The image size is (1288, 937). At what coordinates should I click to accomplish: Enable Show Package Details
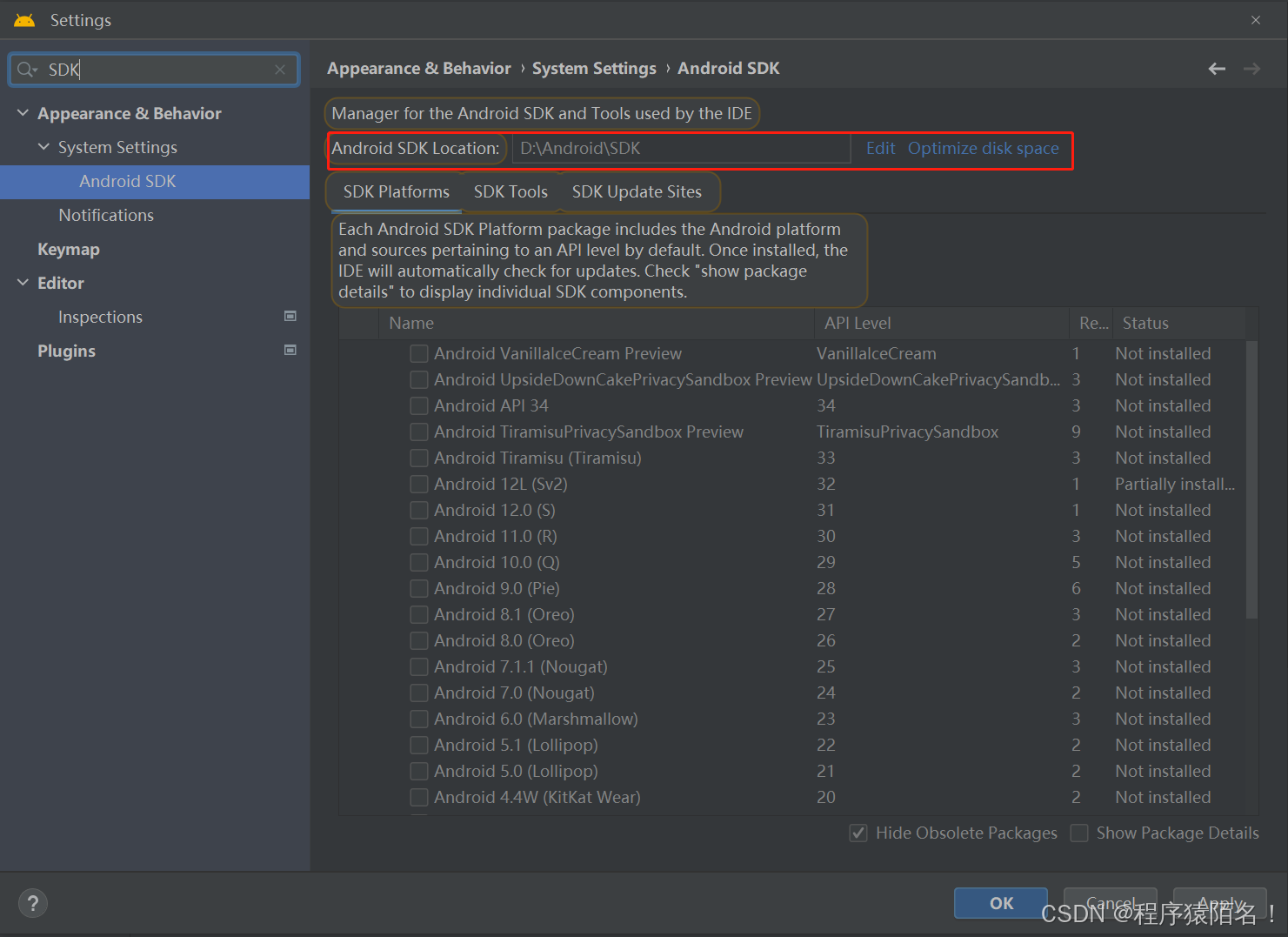(x=1079, y=833)
